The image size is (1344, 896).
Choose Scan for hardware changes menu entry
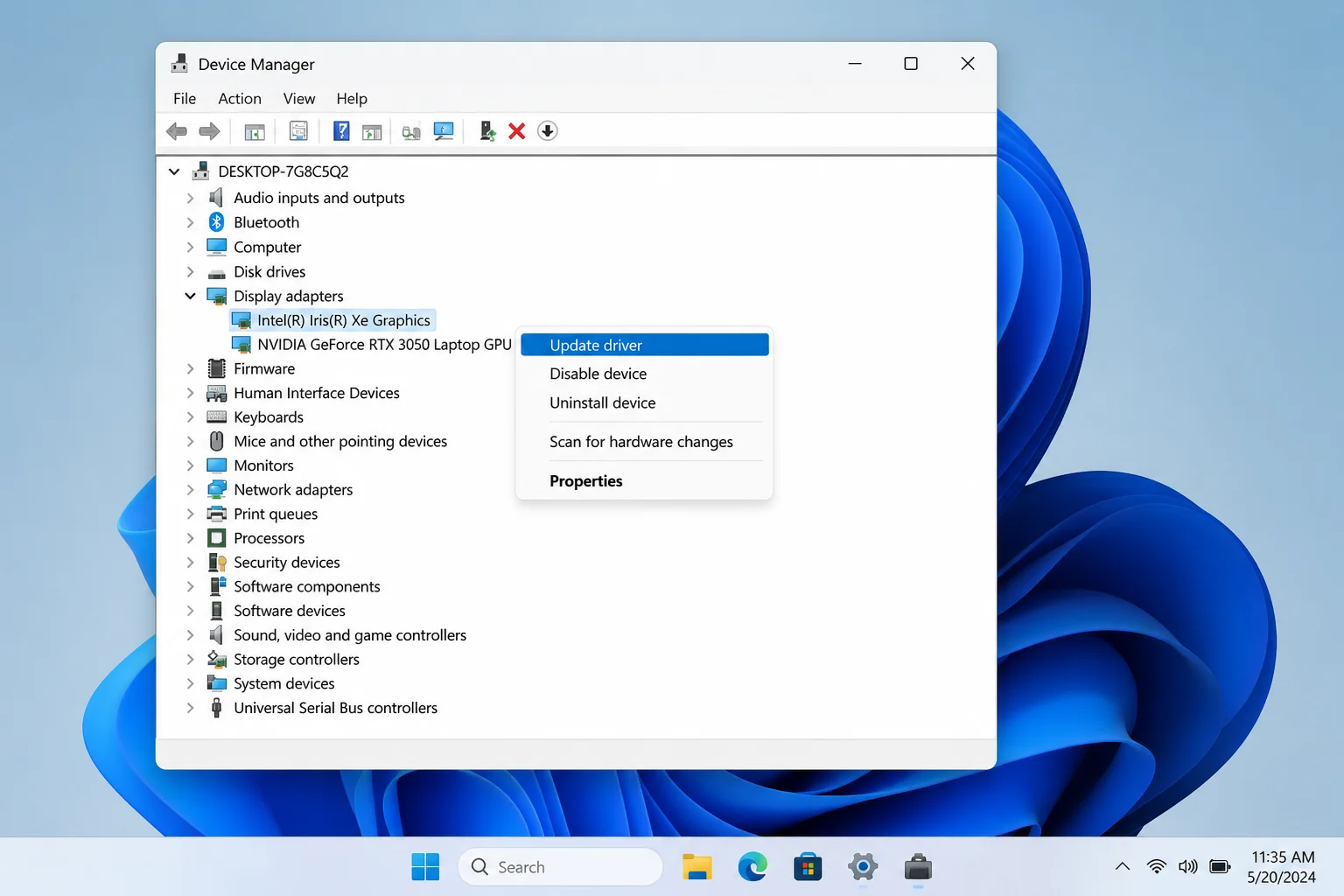[x=645, y=442]
